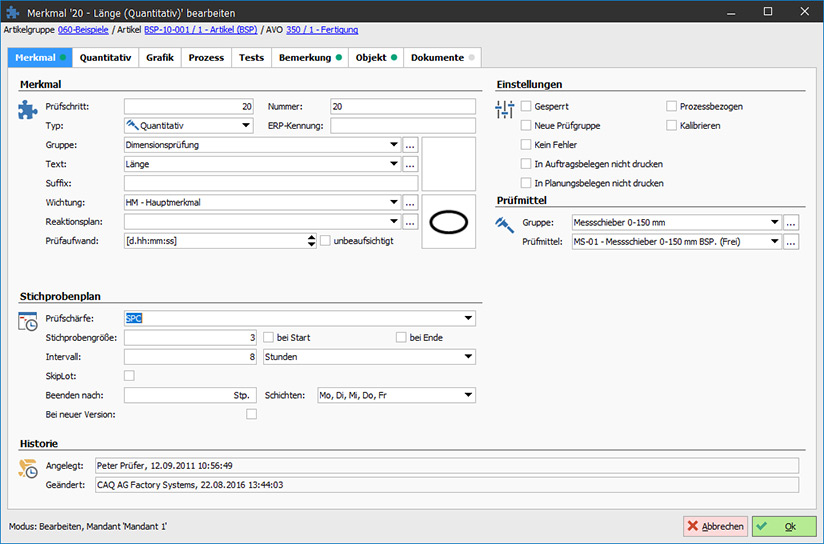Click the Suffix input field

click(271, 183)
